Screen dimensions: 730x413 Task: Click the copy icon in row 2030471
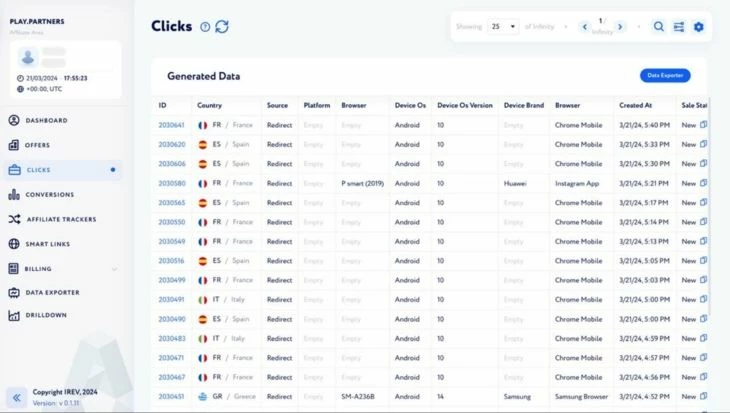pyautogui.click(x=703, y=358)
